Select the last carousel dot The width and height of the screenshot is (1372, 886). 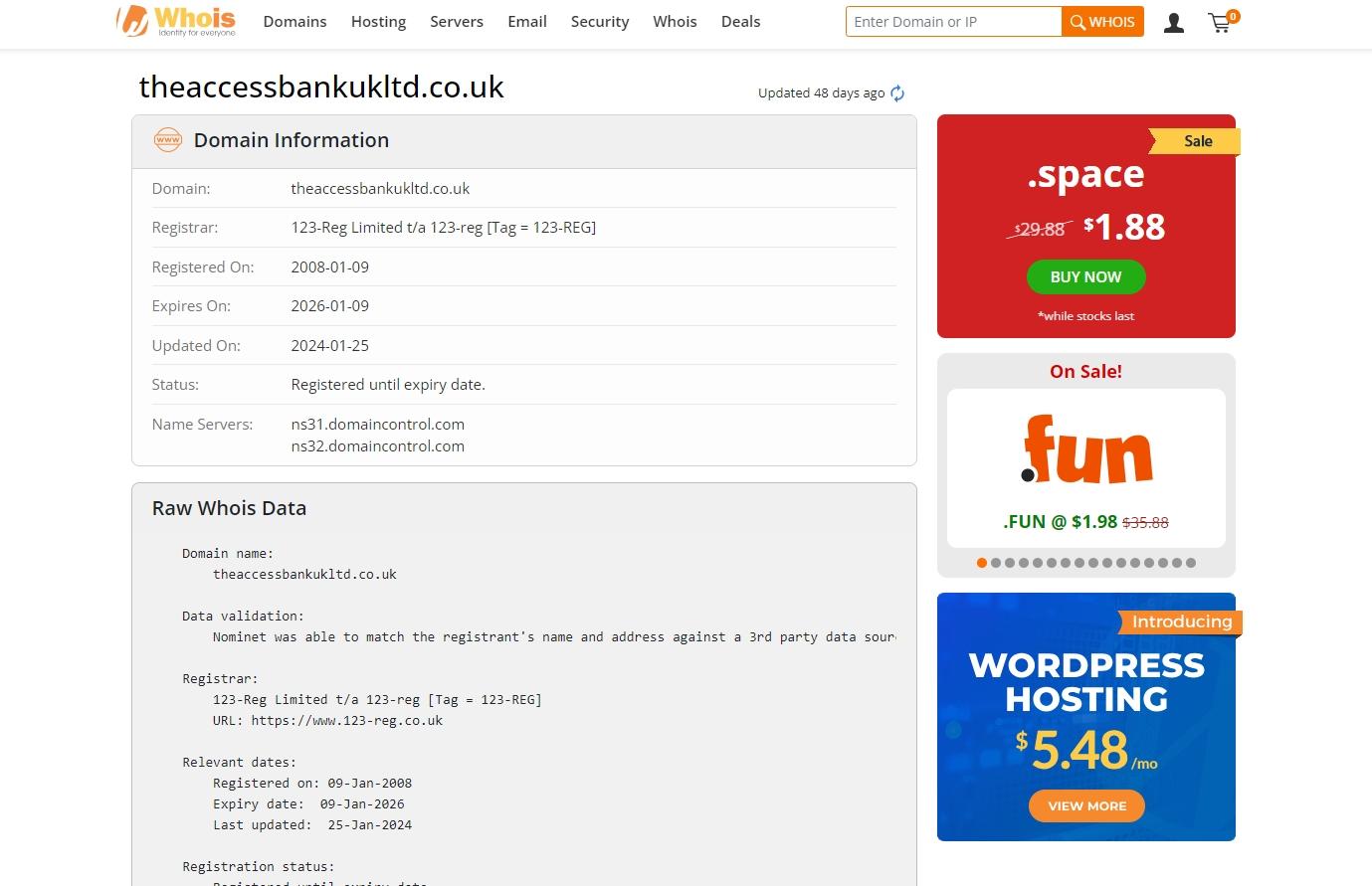[1191, 563]
